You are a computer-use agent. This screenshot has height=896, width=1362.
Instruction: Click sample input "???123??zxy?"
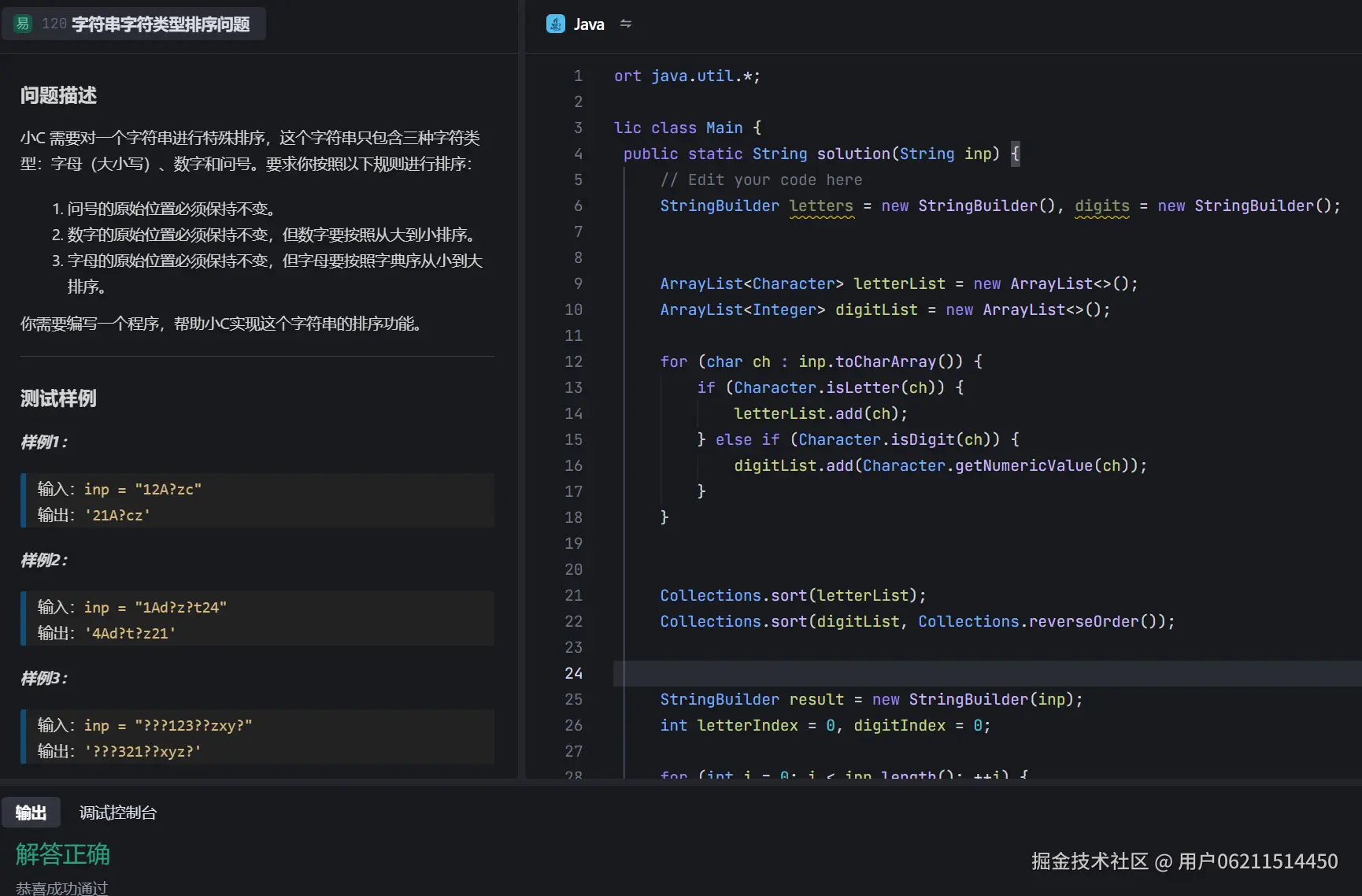(194, 725)
